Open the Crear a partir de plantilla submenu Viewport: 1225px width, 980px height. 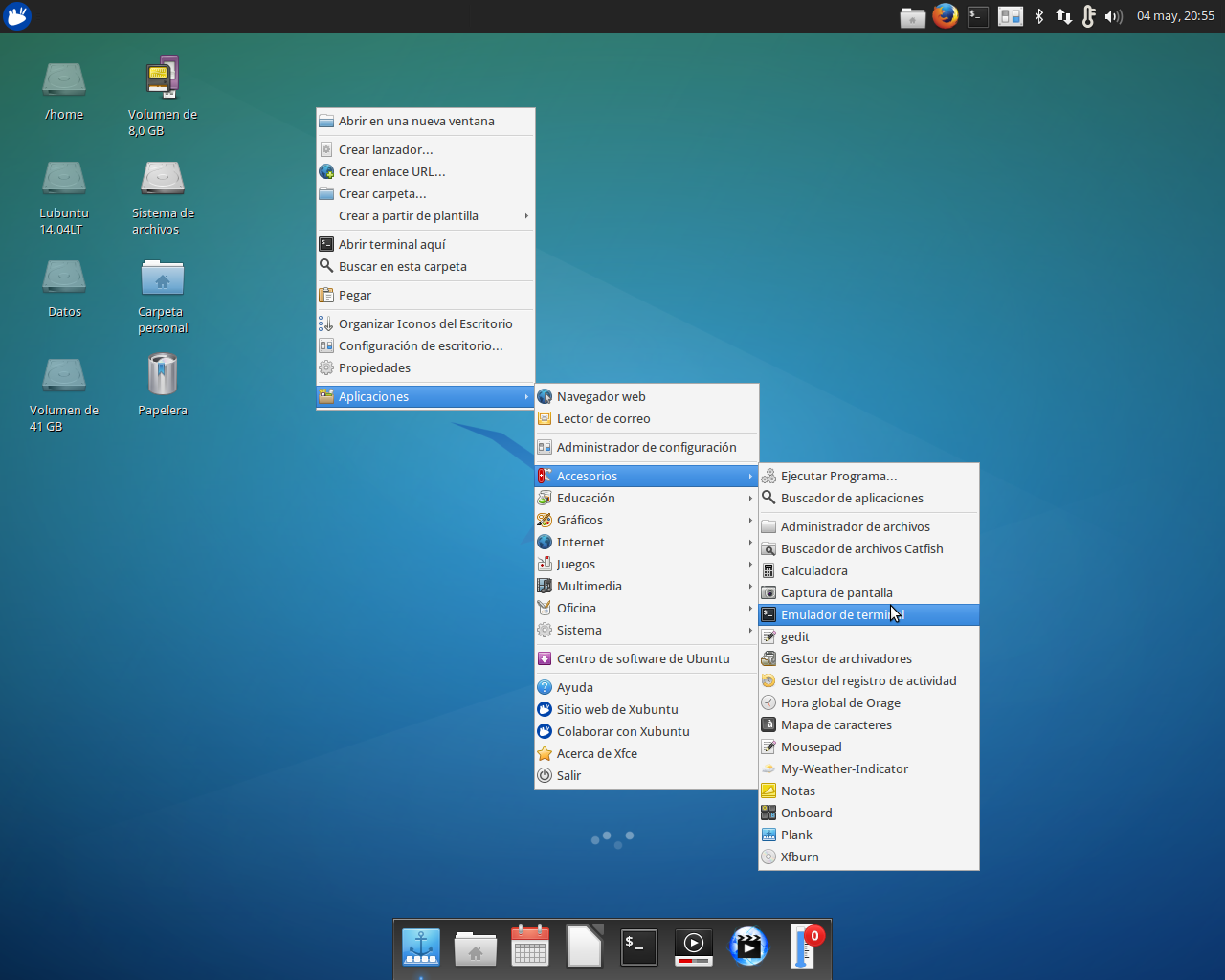(x=409, y=215)
